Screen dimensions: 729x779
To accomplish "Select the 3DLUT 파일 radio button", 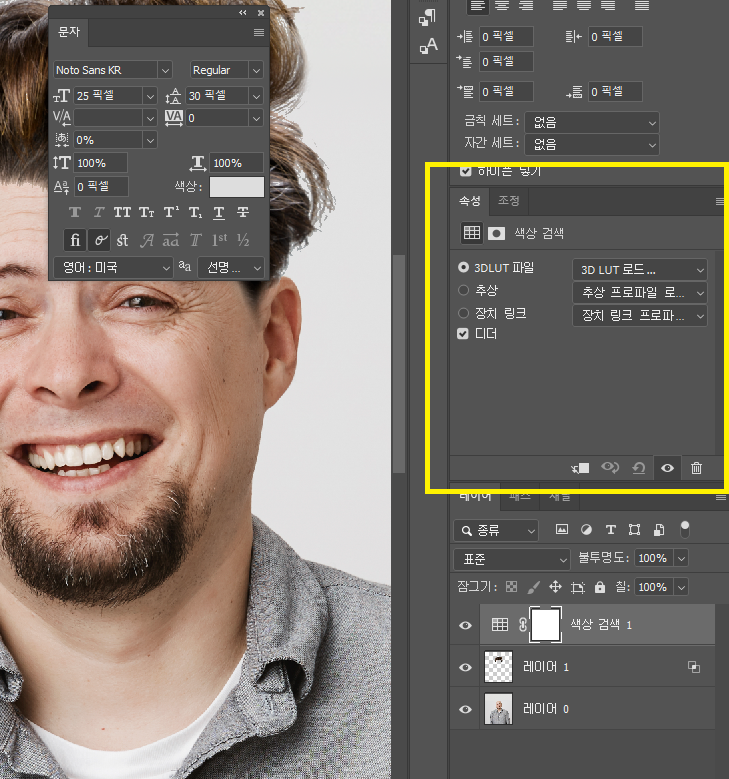I will (x=463, y=267).
